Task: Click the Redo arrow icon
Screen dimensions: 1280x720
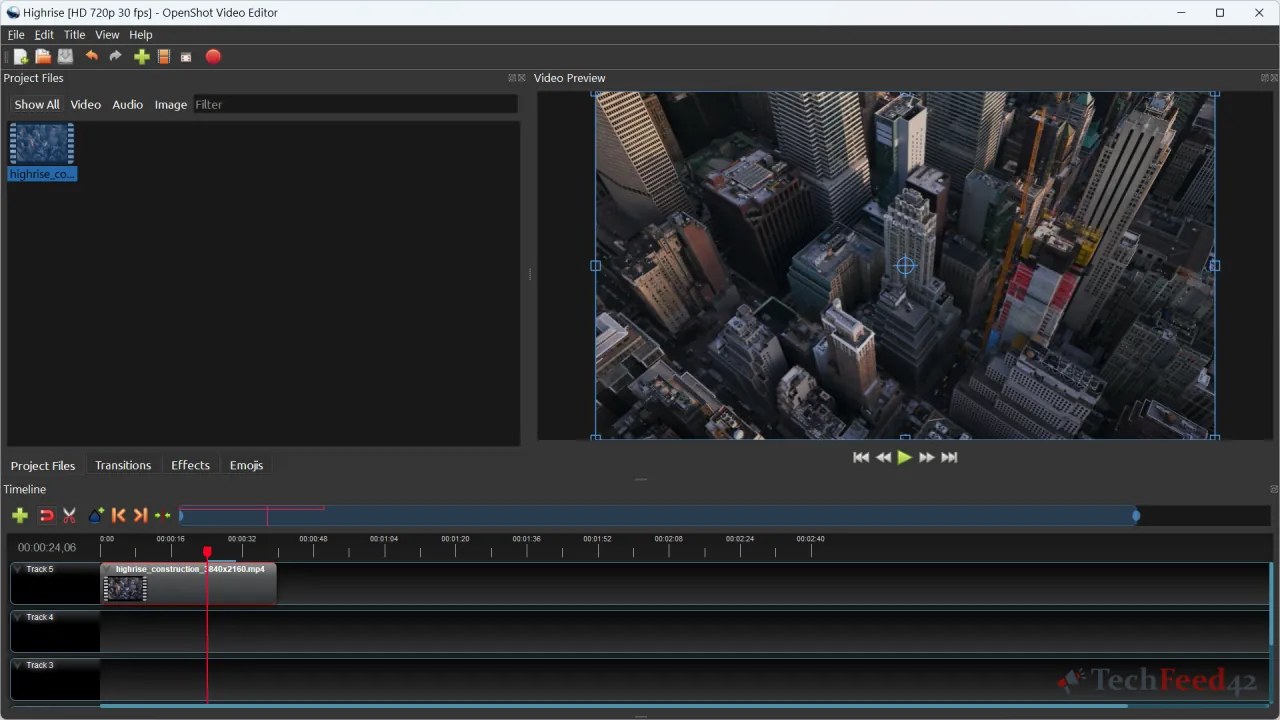Action: 116,57
